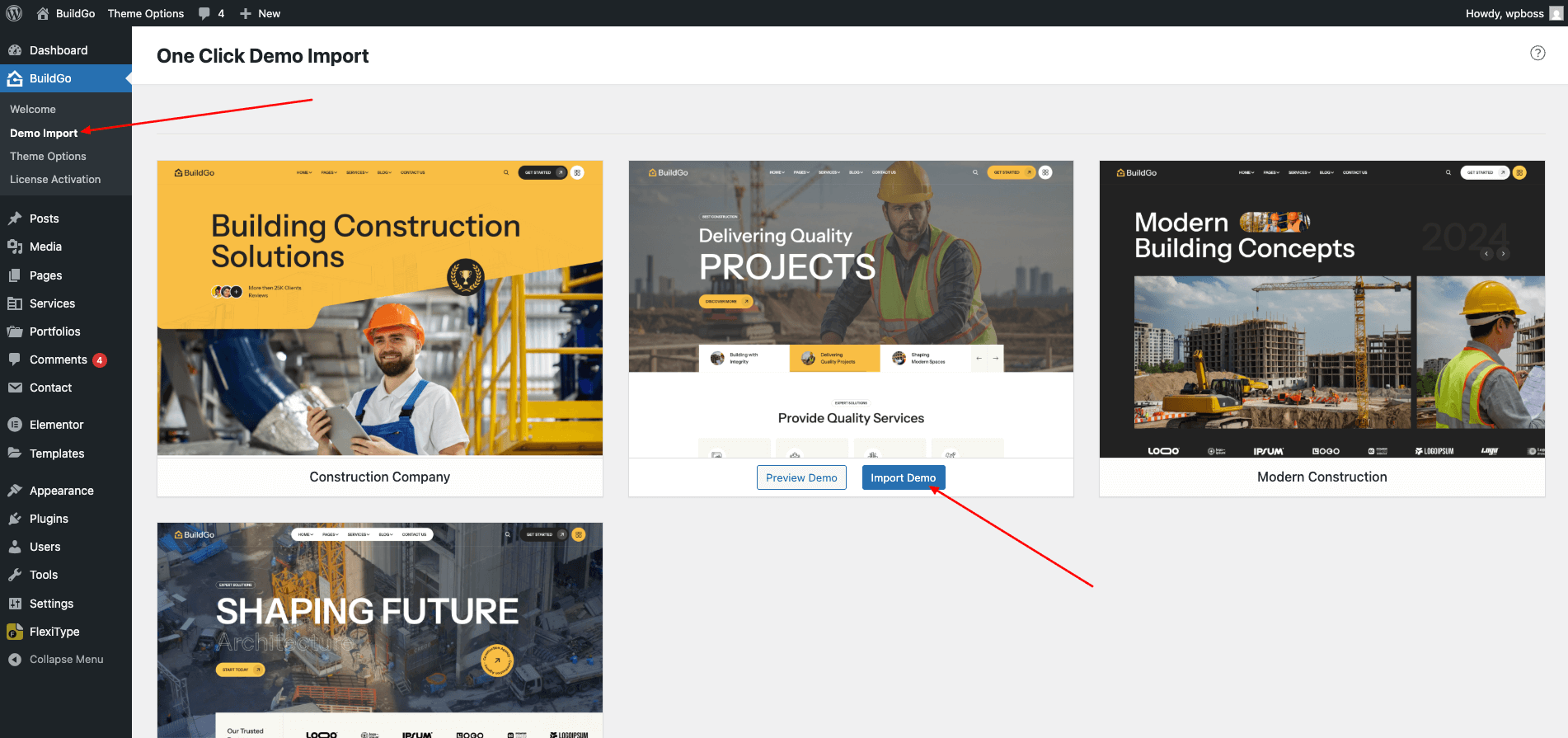This screenshot has width=1568, height=738.
Task: Select the Delivering Quality Projects demo thumbnail
Action: coord(851,309)
